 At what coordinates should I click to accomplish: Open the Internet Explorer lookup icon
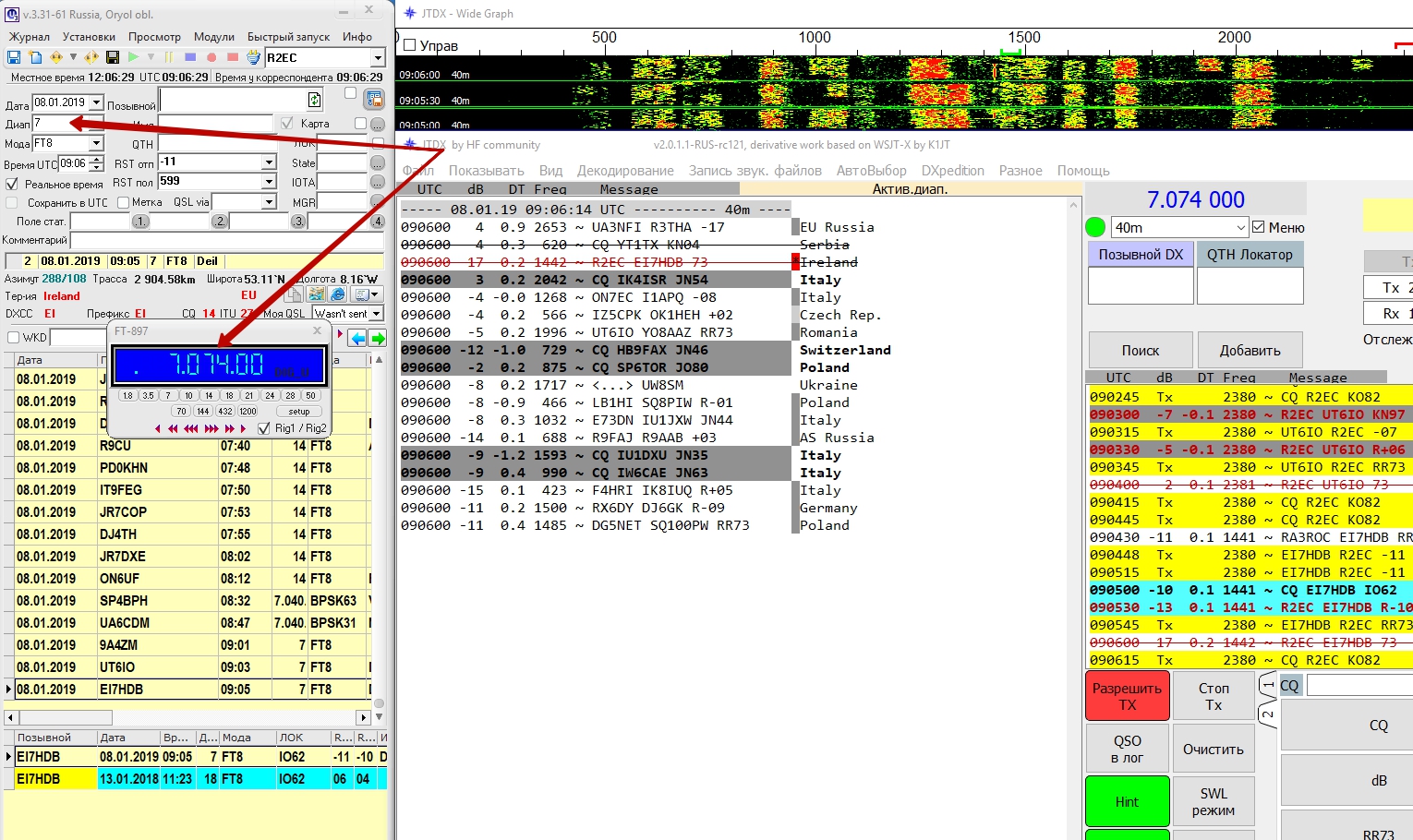click(x=338, y=294)
